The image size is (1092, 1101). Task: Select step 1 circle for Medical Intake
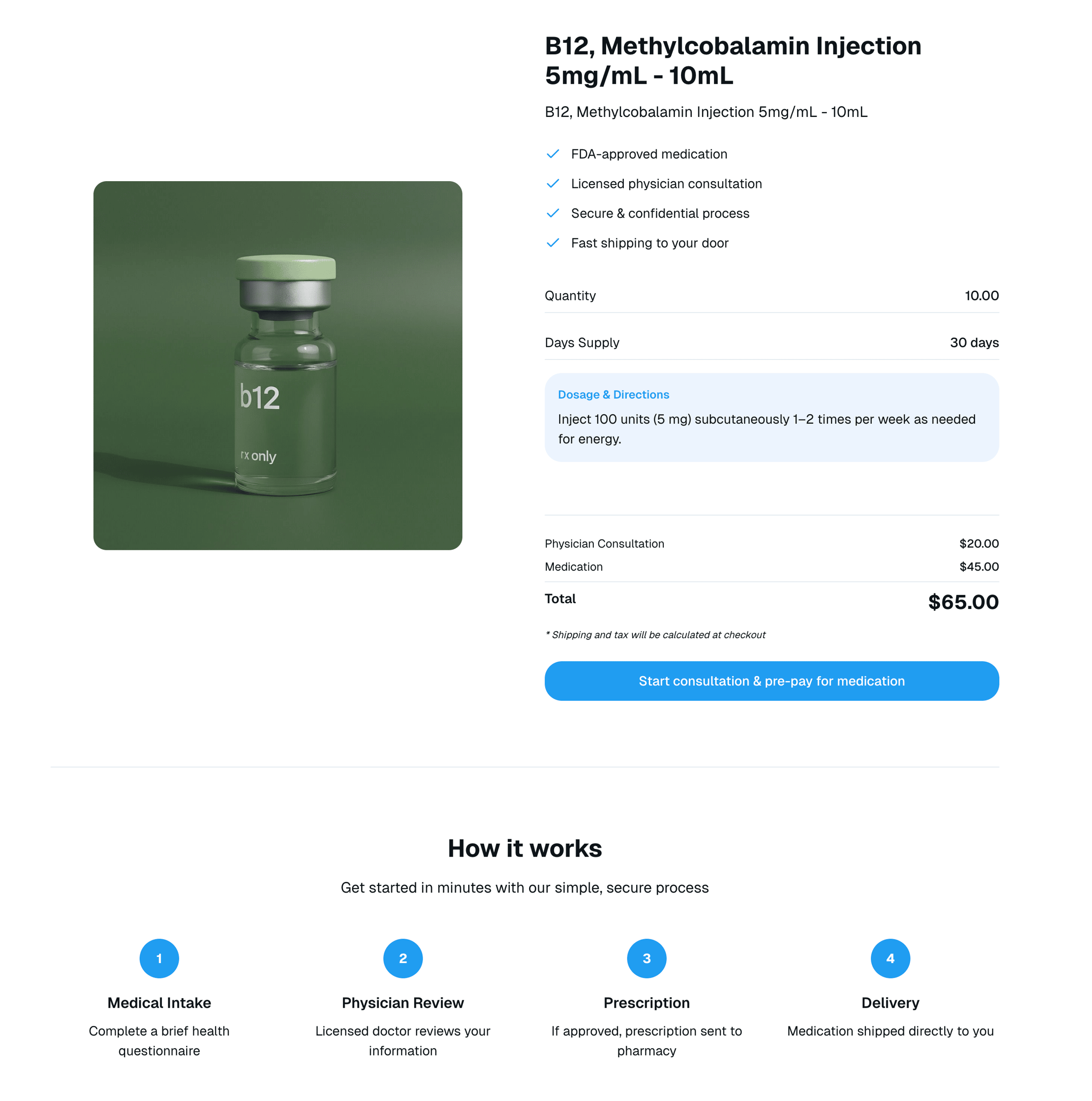tap(159, 959)
